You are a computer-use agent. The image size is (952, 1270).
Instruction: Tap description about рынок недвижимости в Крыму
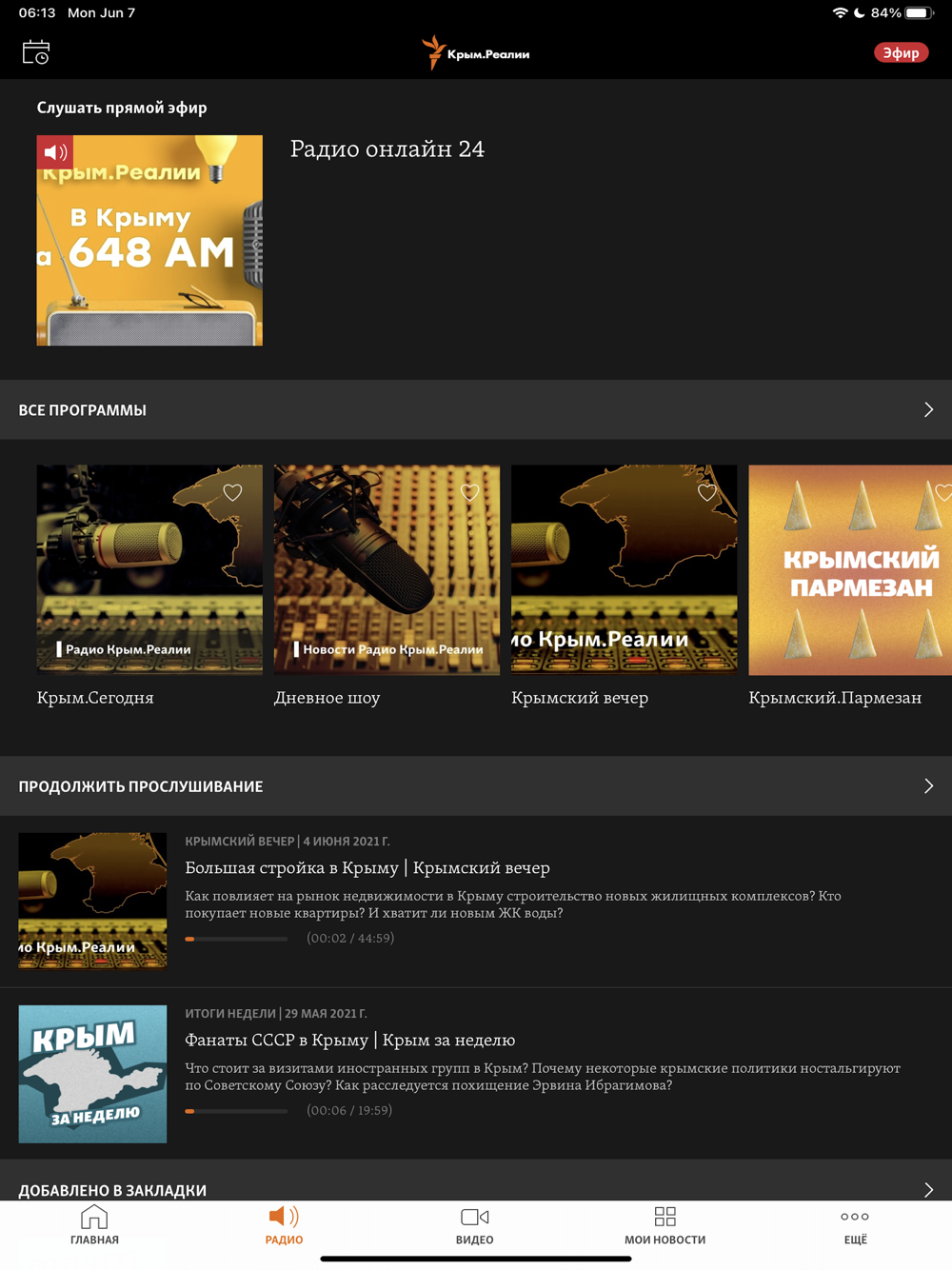point(513,904)
